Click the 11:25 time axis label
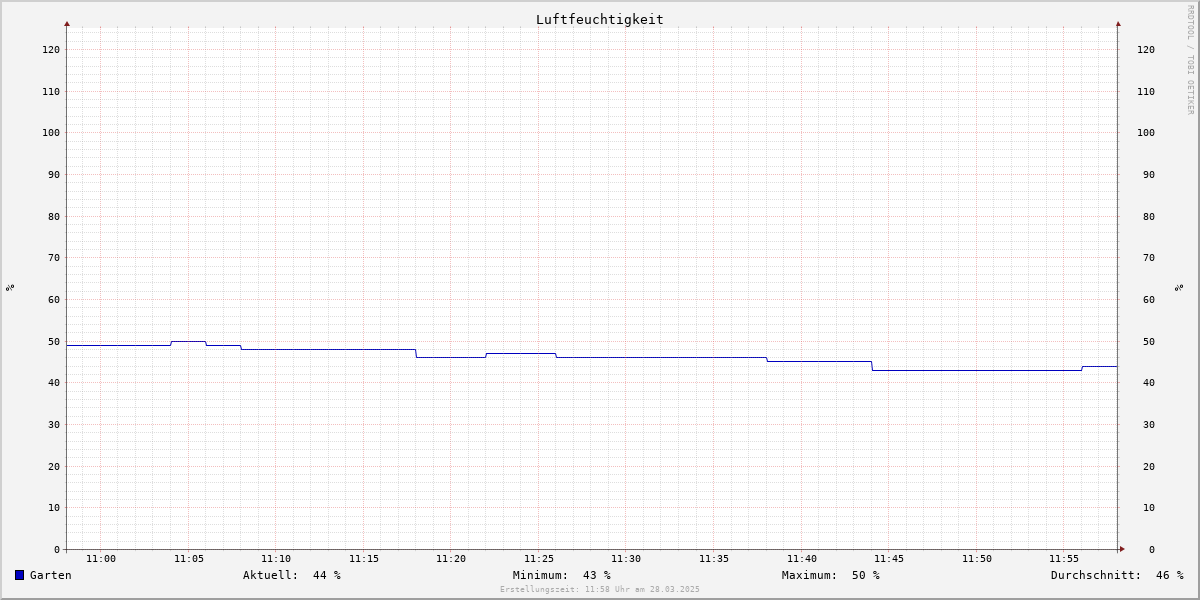 tap(539, 559)
